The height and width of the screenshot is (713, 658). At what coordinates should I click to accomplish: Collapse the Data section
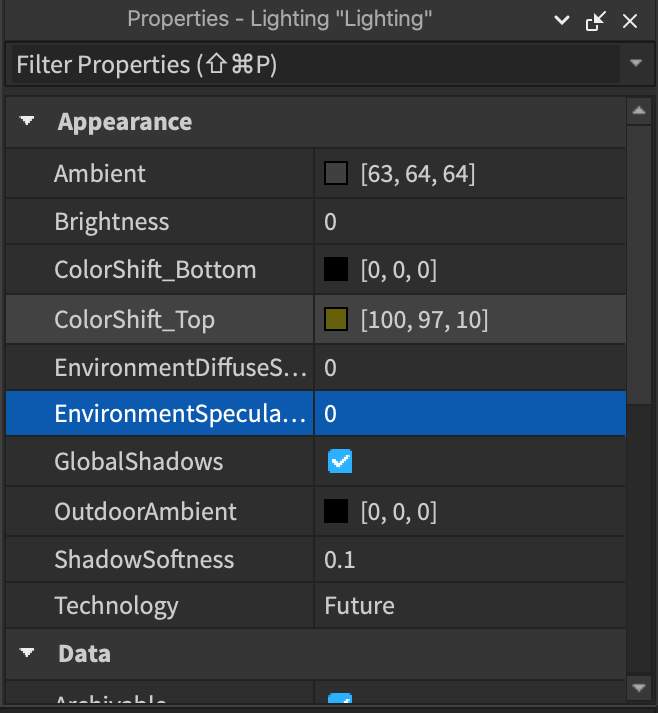click(x=27, y=654)
